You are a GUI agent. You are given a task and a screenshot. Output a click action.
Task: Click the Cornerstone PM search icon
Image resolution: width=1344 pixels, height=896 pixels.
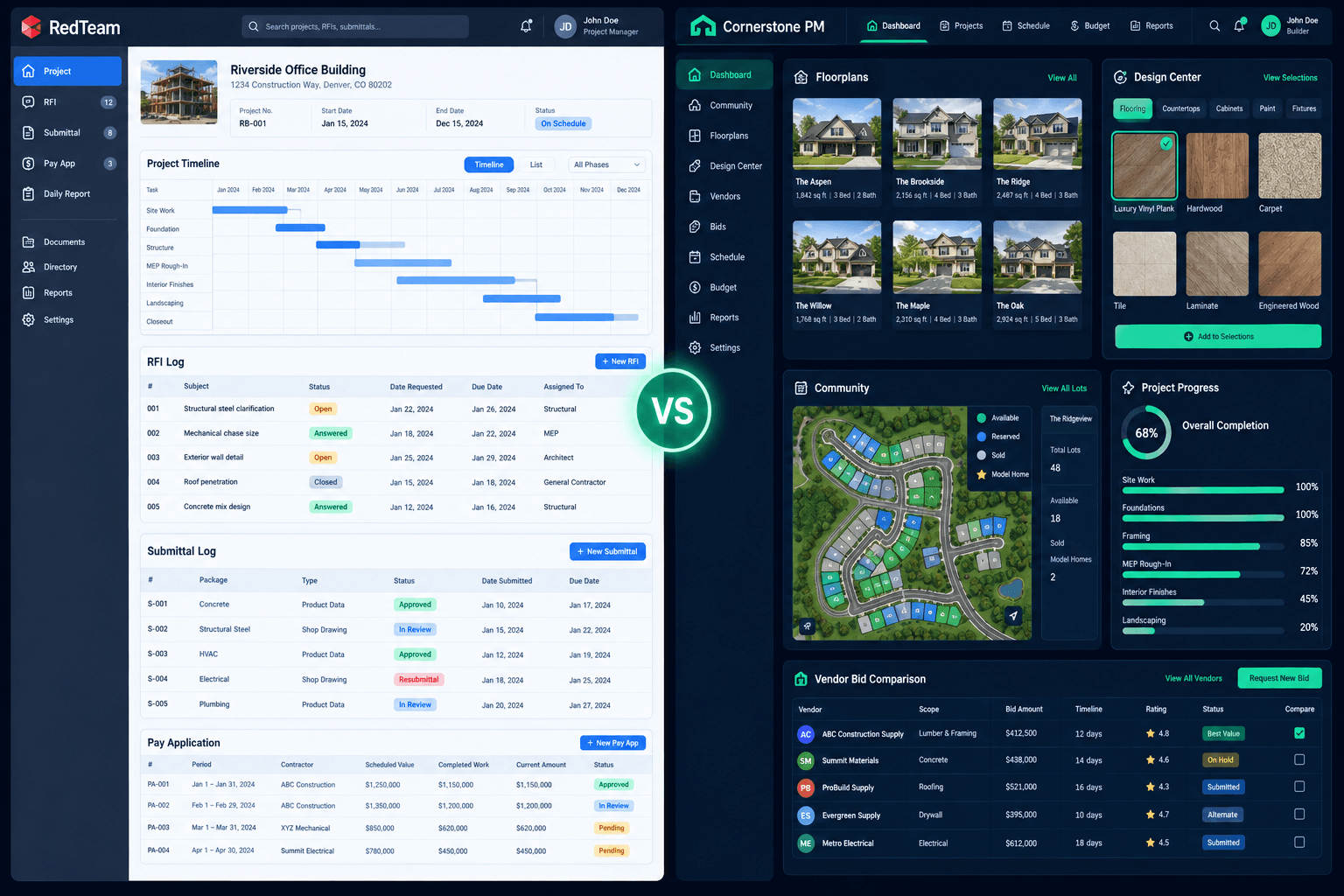pyautogui.click(x=1214, y=26)
